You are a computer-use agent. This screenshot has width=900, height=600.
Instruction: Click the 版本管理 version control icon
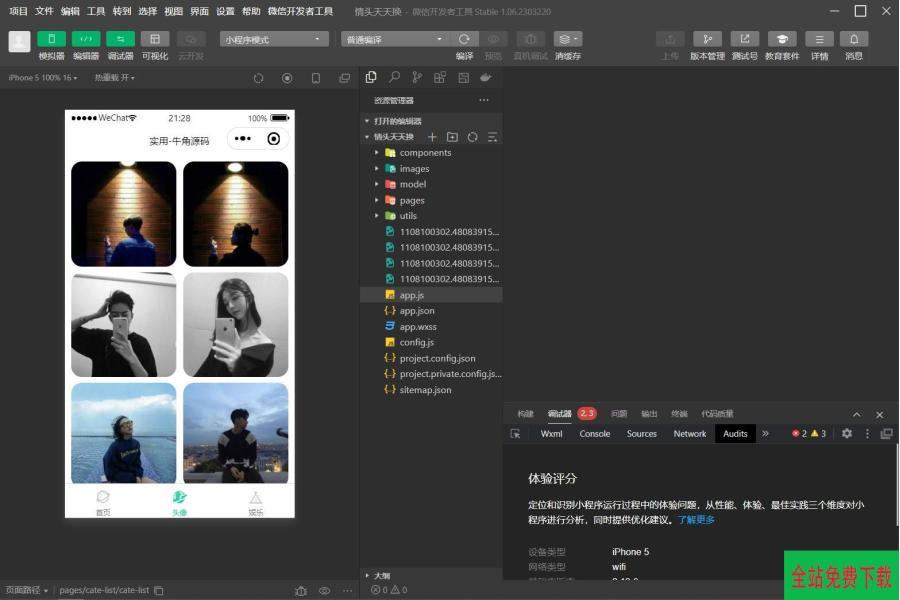707,39
